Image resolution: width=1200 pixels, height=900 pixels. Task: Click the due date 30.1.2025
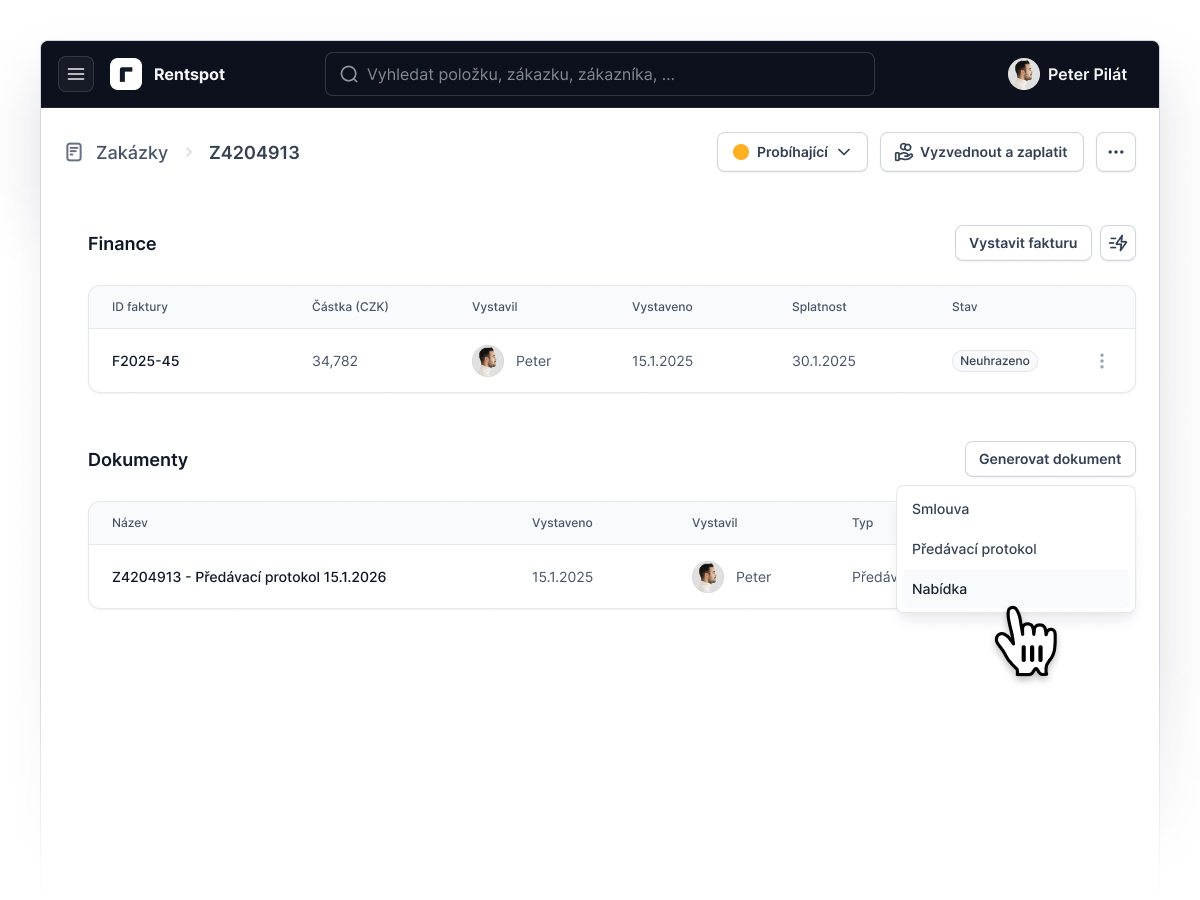click(x=824, y=361)
